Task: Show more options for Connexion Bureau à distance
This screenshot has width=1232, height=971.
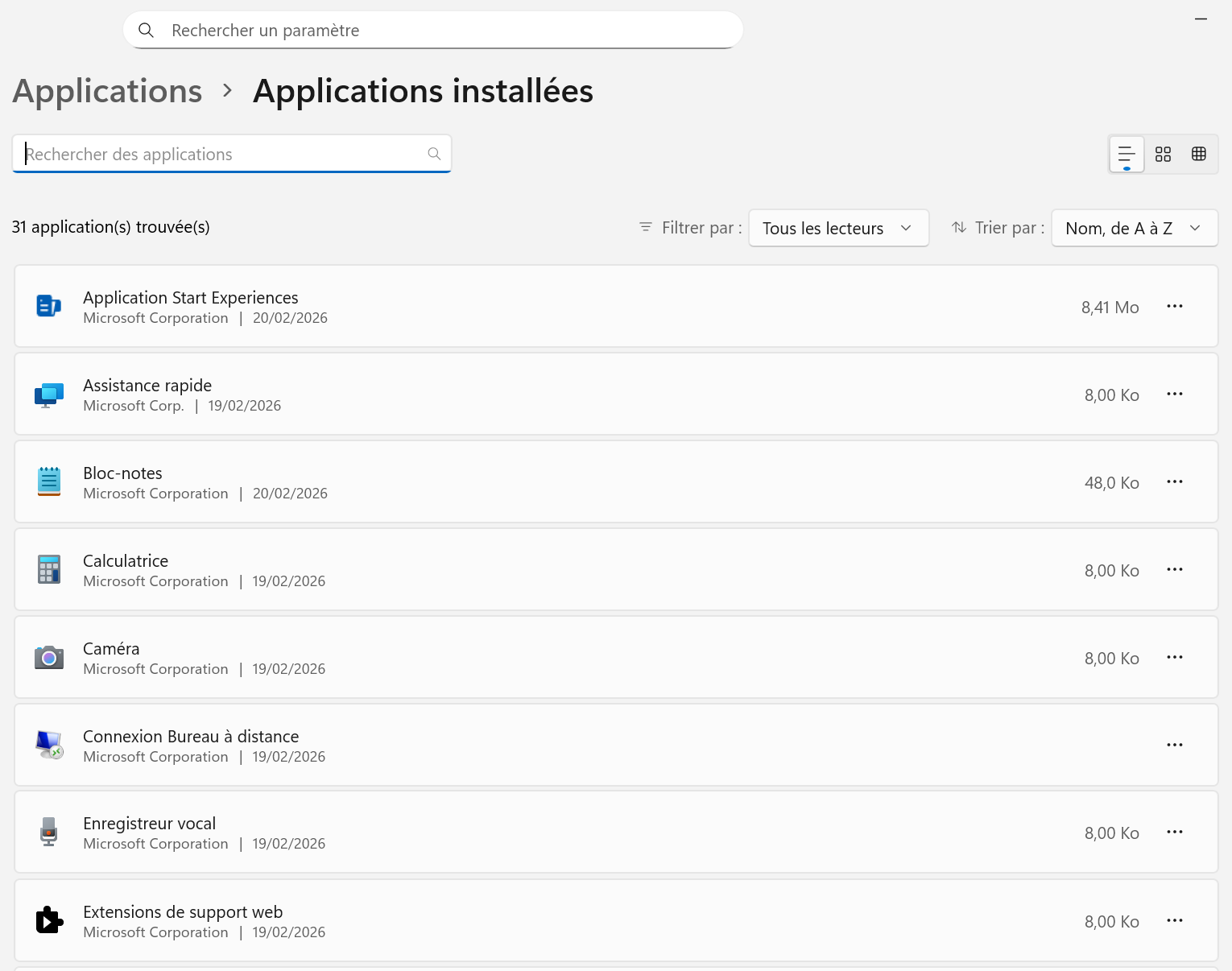Action: pyautogui.click(x=1175, y=745)
